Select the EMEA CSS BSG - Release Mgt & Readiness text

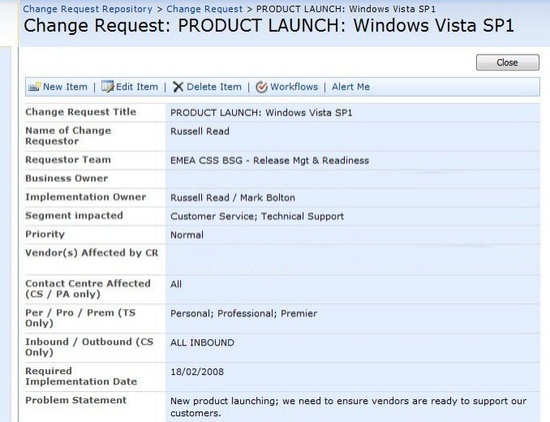click(x=270, y=160)
